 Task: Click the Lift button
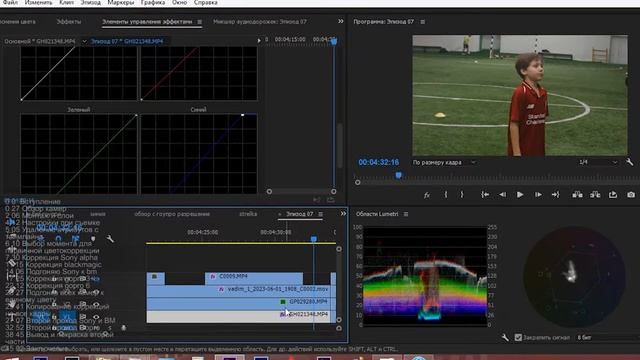(577, 195)
